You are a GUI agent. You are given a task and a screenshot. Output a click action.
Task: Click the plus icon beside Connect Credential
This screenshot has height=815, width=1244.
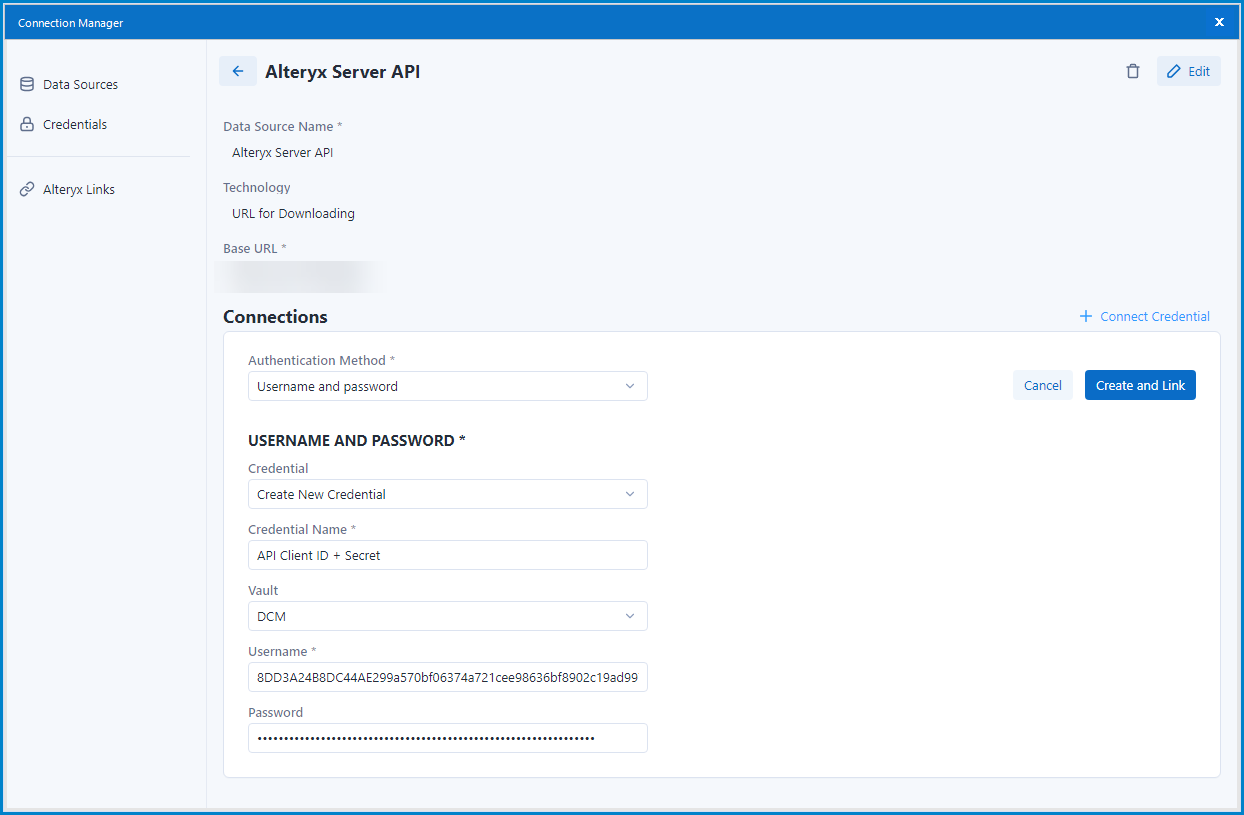[x=1086, y=316]
